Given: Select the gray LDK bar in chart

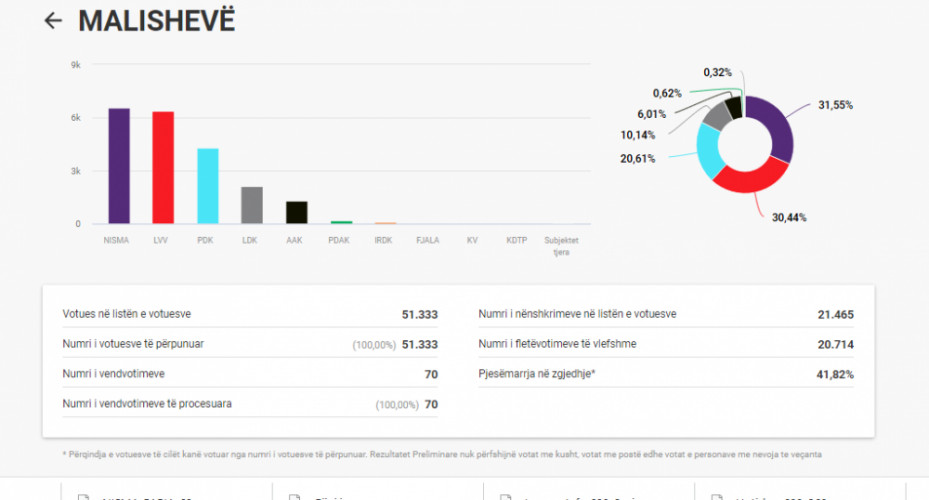Looking at the screenshot, I should (x=252, y=205).
